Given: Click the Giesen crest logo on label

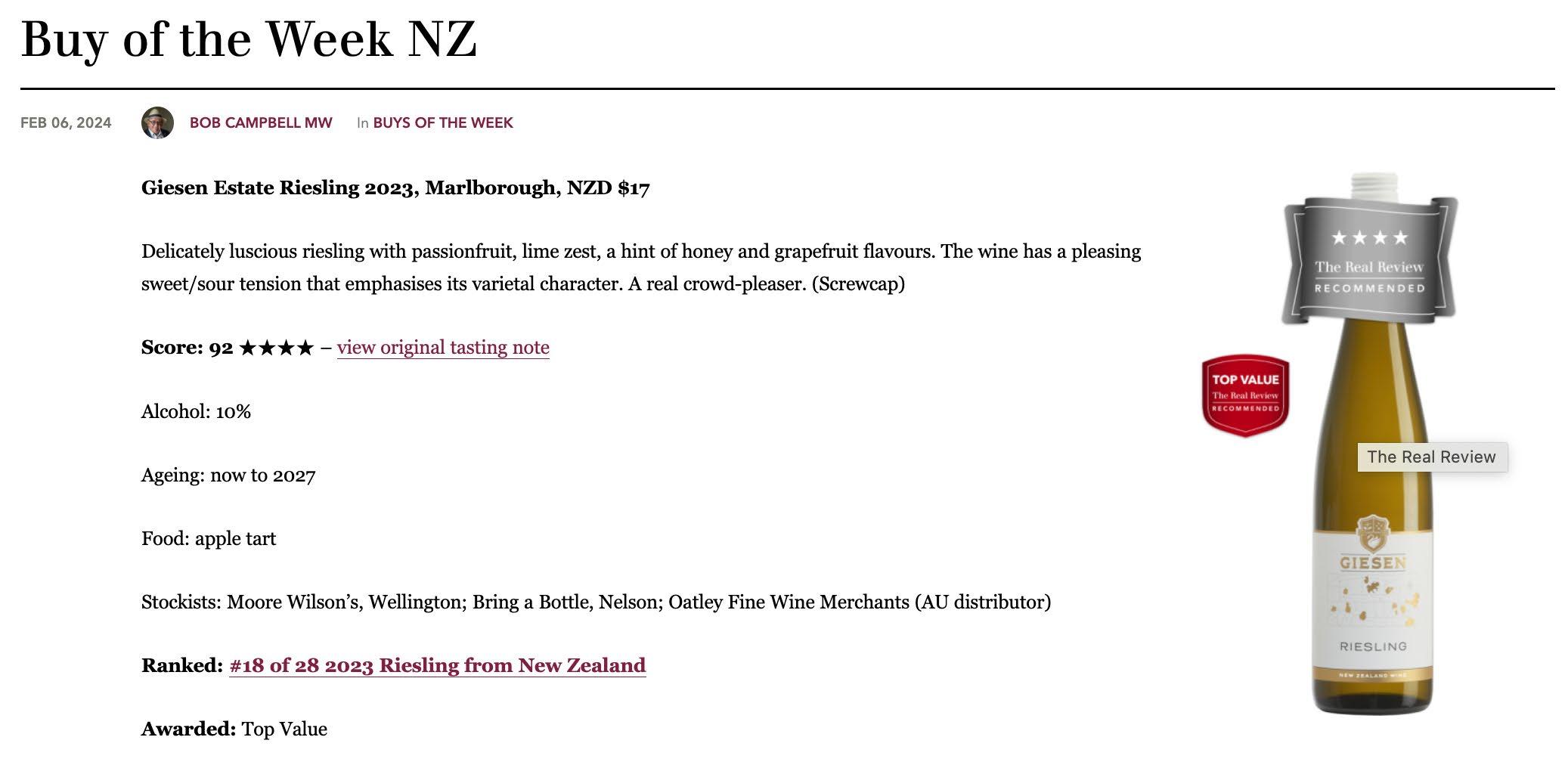Looking at the screenshot, I should pyautogui.click(x=1373, y=534).
